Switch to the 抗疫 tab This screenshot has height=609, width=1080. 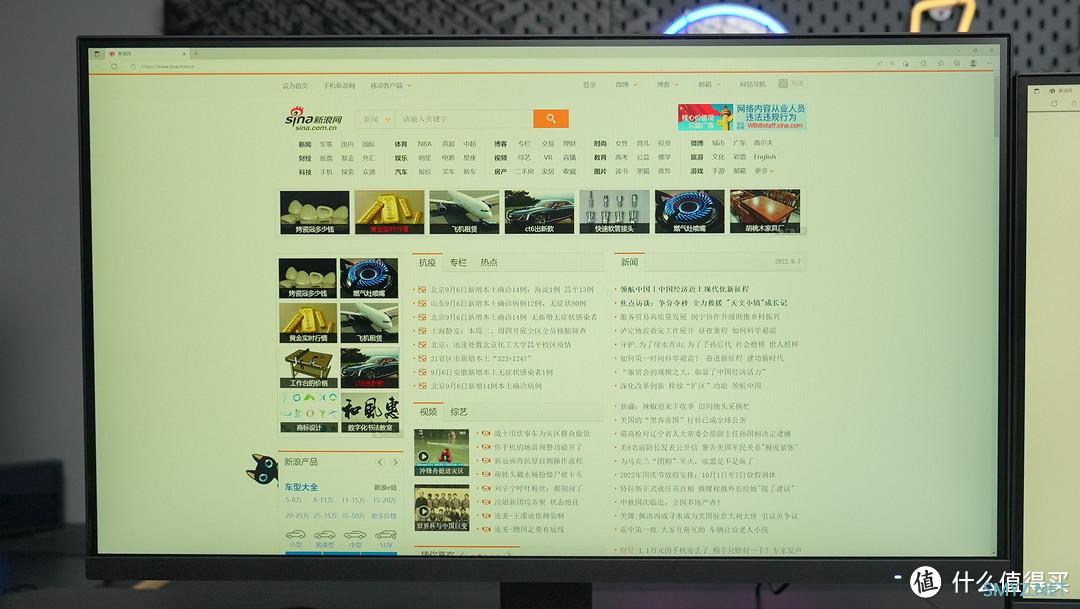(427, 262)
